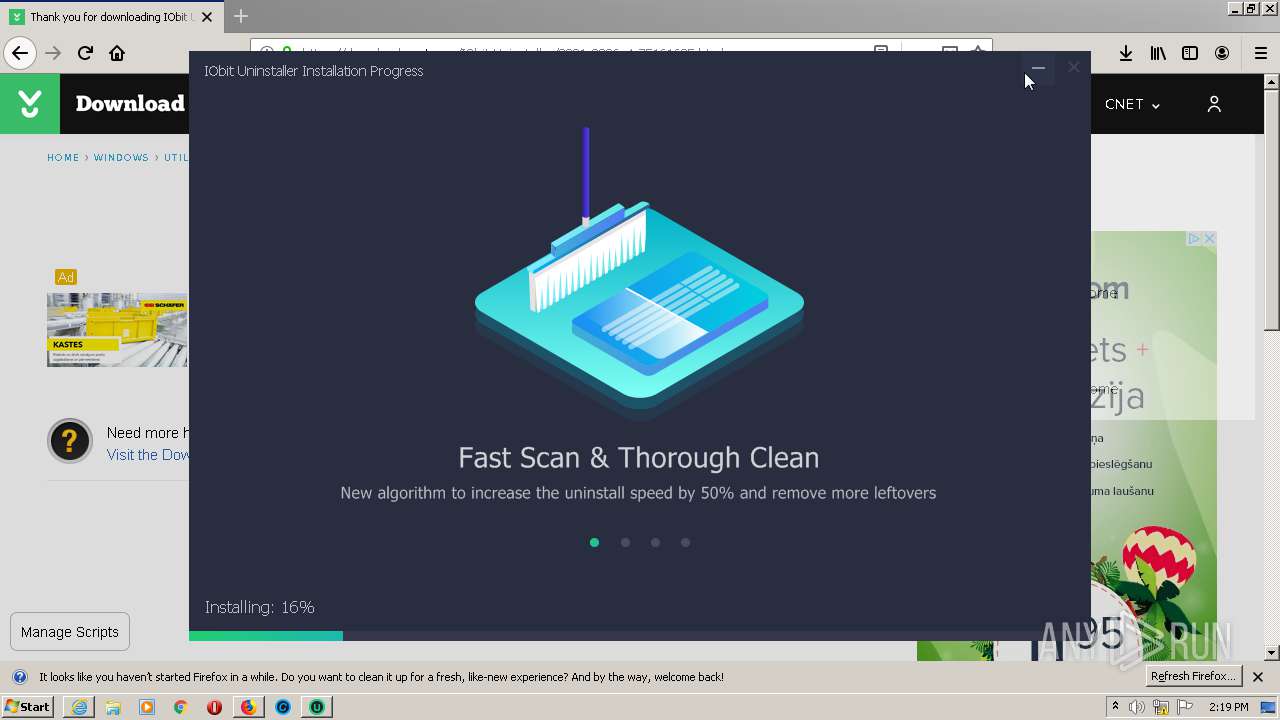The width and height of the screenshot is (1280, 720).
Task: Select the first slideshow dot
Action: pos(594,542)
